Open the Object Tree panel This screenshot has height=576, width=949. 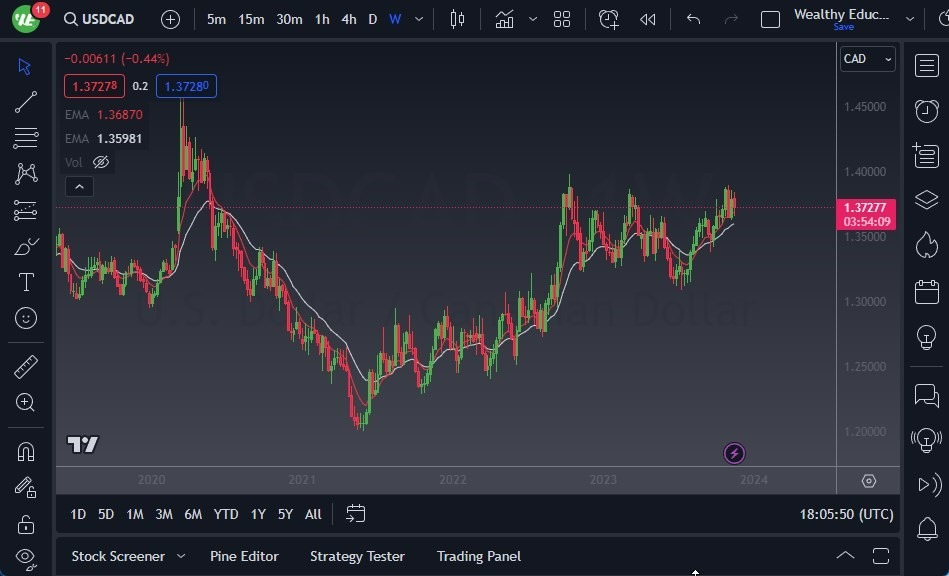pyautogui.click(x=925, y=200)
